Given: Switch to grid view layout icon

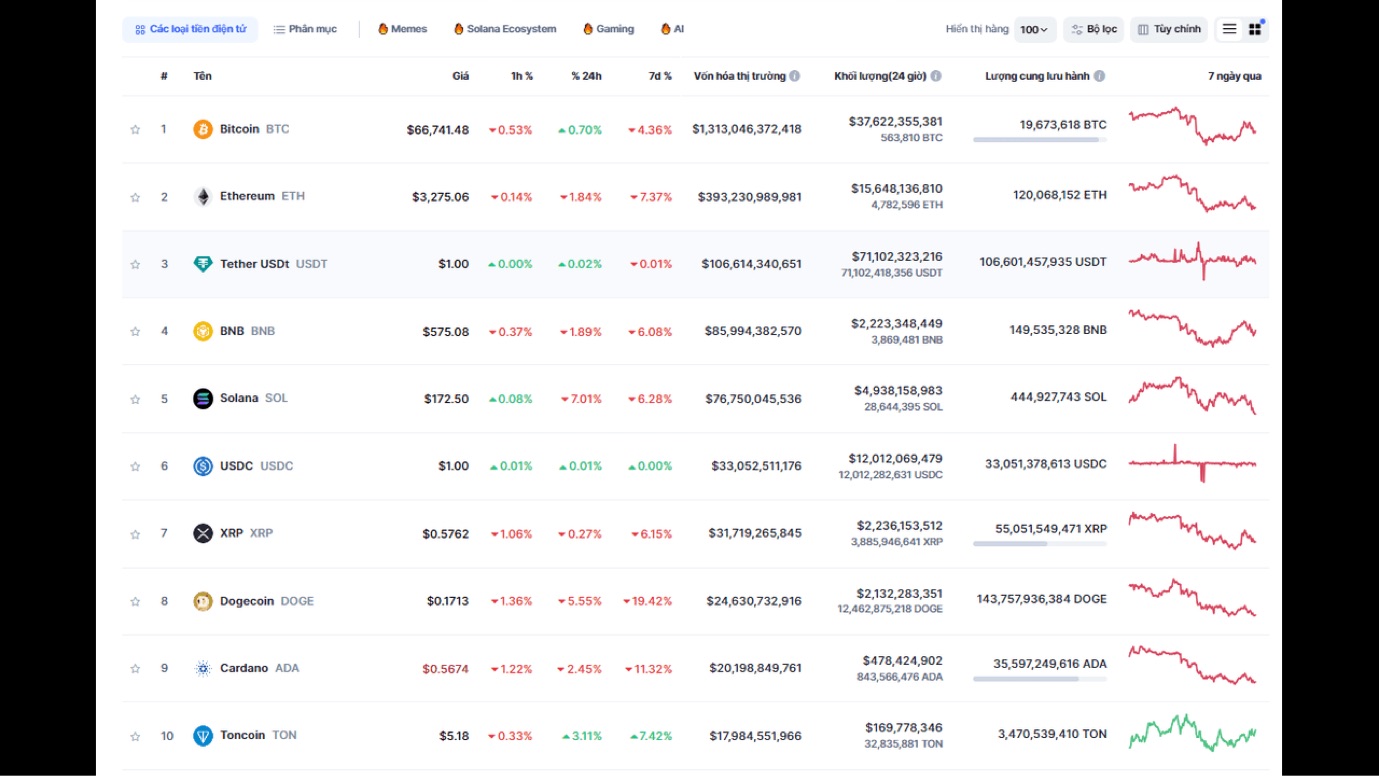Looking at the screenshot, I should coord(1255,29).
